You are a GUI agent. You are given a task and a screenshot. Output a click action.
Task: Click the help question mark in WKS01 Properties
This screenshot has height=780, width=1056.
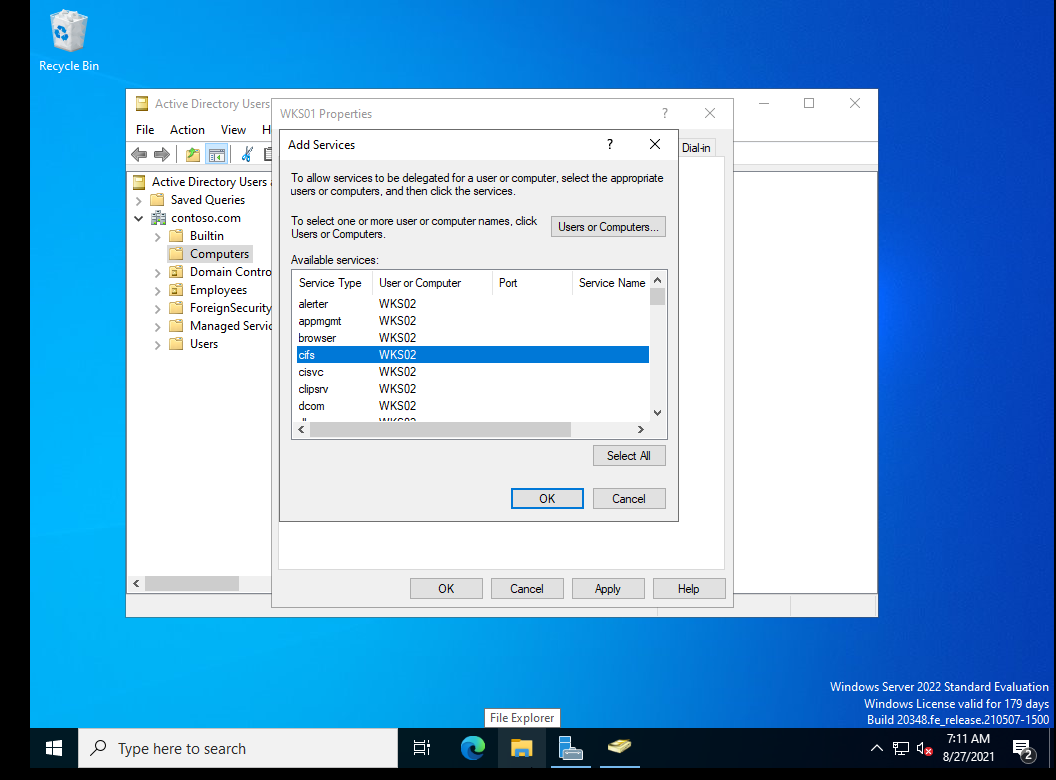665,113
